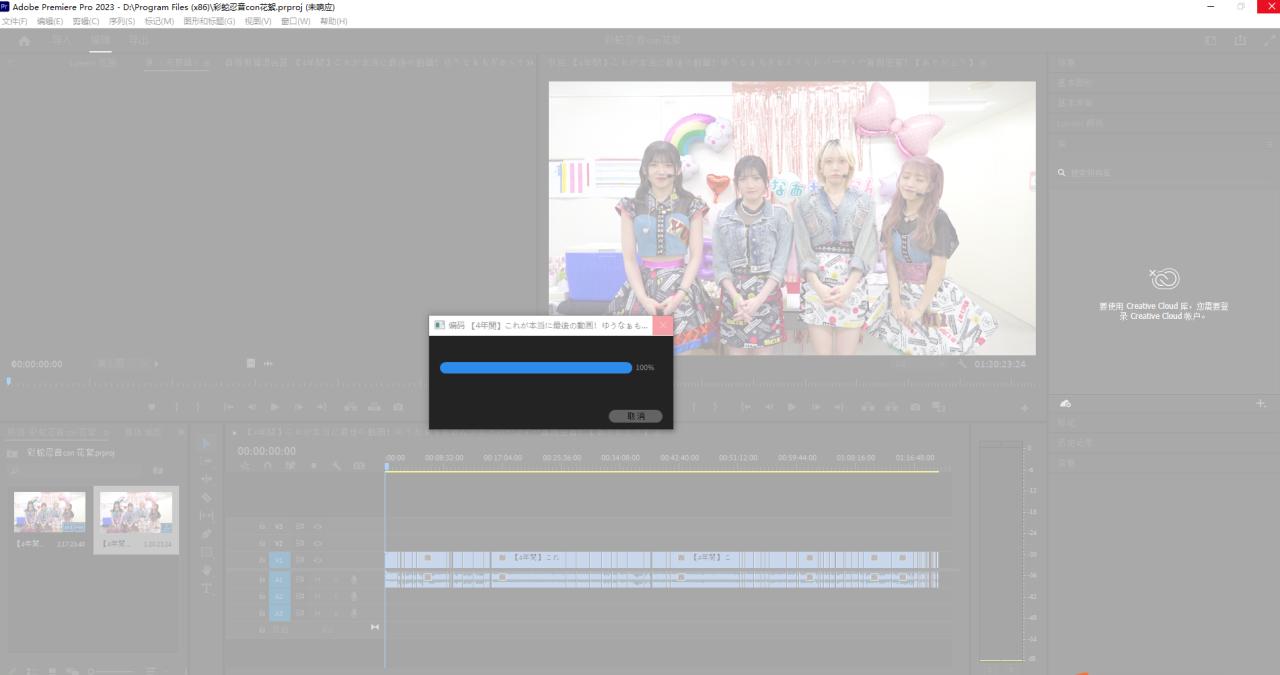Open the 帮助(H) menu
Image resolution: width=1280 pixels, height=675 pixels.
334,21
